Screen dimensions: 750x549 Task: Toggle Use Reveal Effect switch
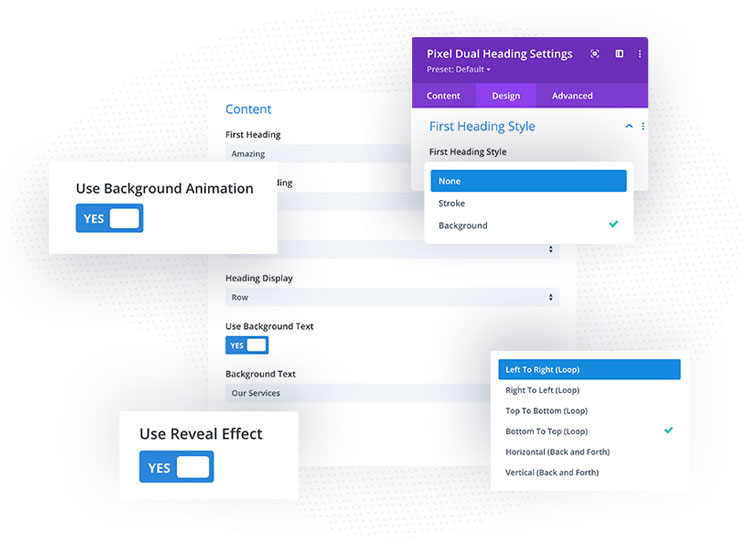pyautogui.click(x=176, y=467)
